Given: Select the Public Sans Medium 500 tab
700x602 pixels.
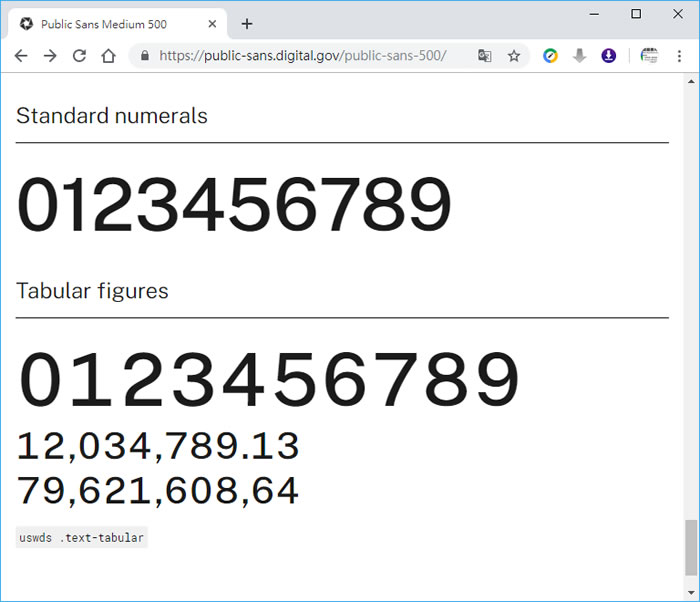Looking at the screenshot, I should tap(117, 24).
